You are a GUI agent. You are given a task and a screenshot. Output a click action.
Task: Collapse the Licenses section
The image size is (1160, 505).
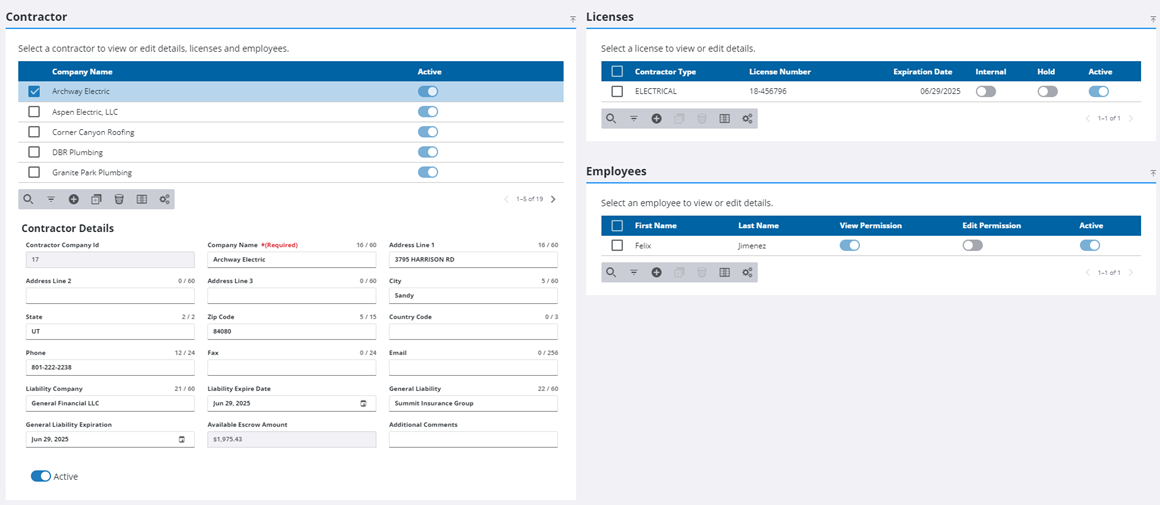[x=1153, y=18]
